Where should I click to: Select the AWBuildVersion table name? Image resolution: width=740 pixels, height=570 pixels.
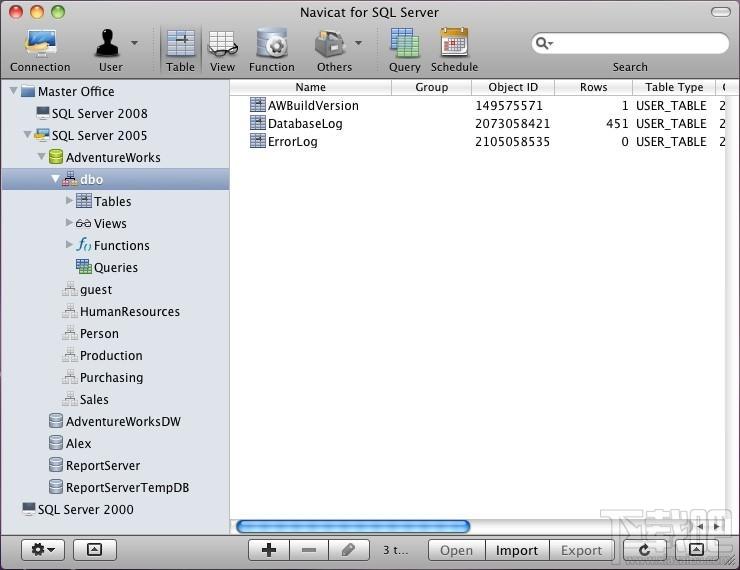pyautogui.click(x=313, y=106)
